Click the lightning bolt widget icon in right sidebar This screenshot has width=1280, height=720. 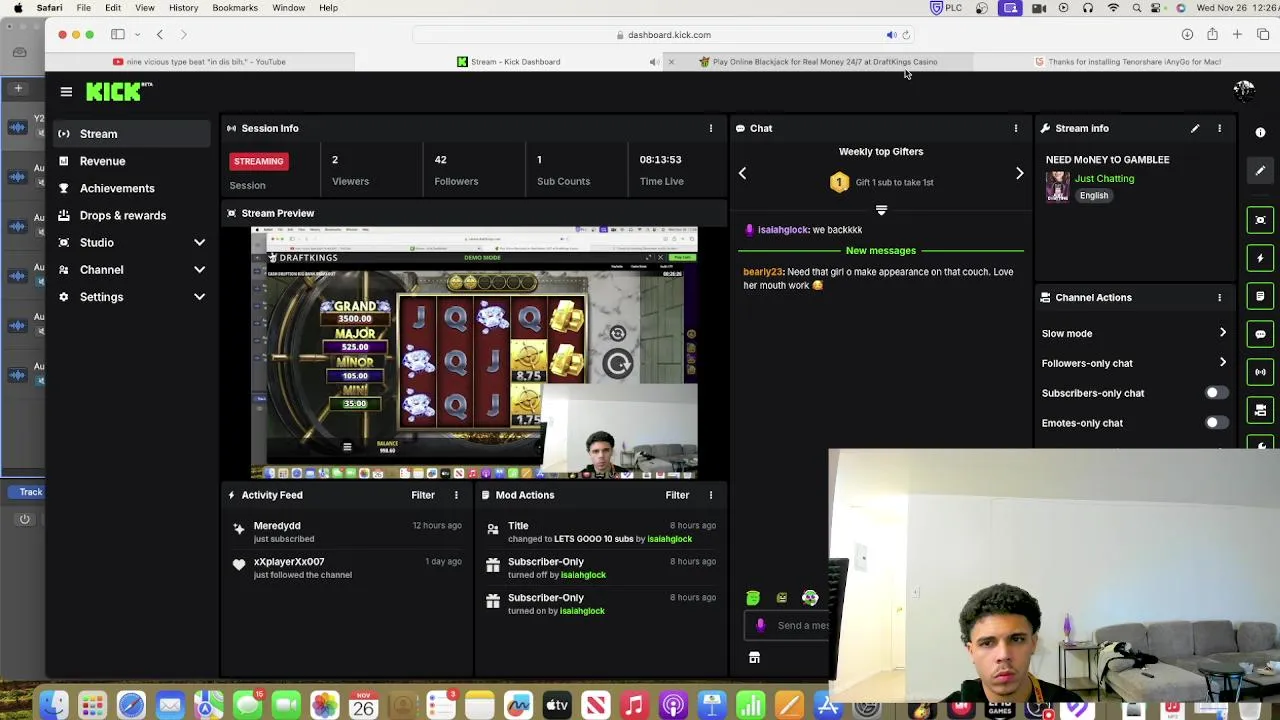(1260, 258)
